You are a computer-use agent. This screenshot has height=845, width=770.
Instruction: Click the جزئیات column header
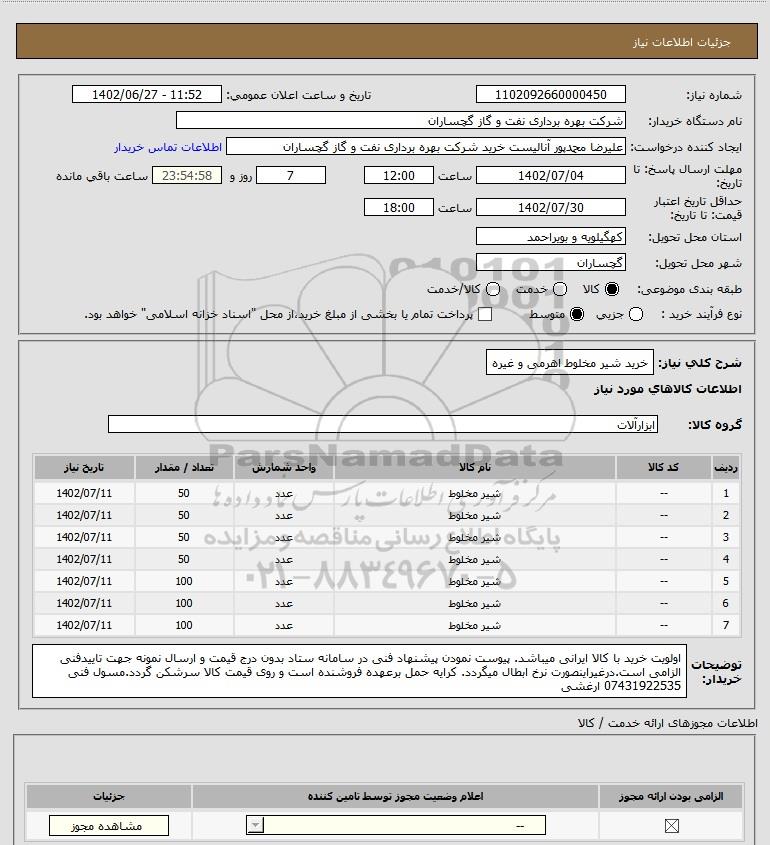(109, 796)
